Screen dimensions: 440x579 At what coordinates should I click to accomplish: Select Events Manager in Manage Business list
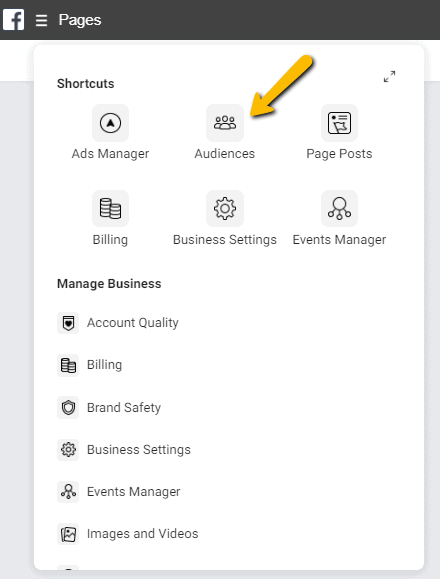(134, 492)
